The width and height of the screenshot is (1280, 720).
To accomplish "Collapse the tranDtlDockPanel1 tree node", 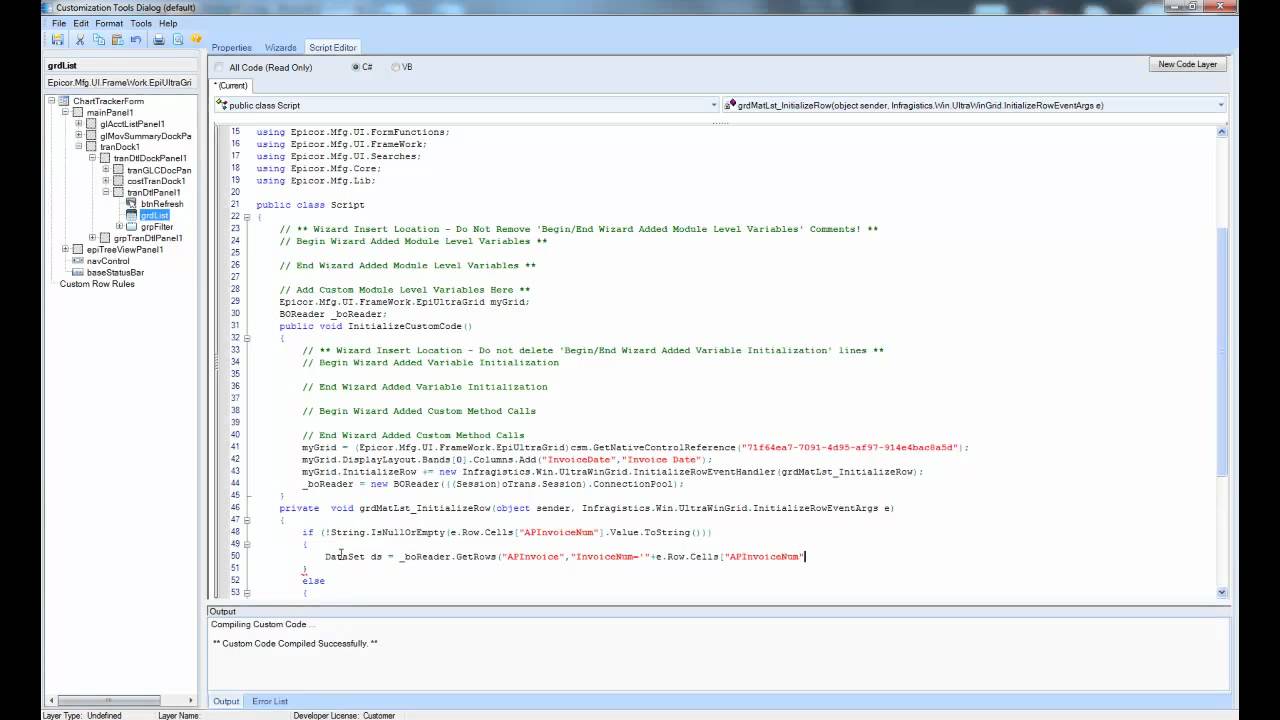I will 92,158.
